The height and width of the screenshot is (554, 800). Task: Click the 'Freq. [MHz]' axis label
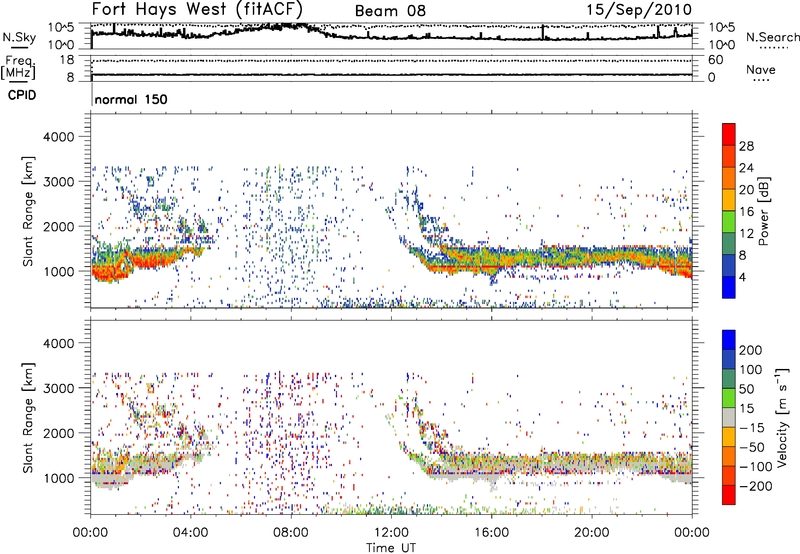18,68
